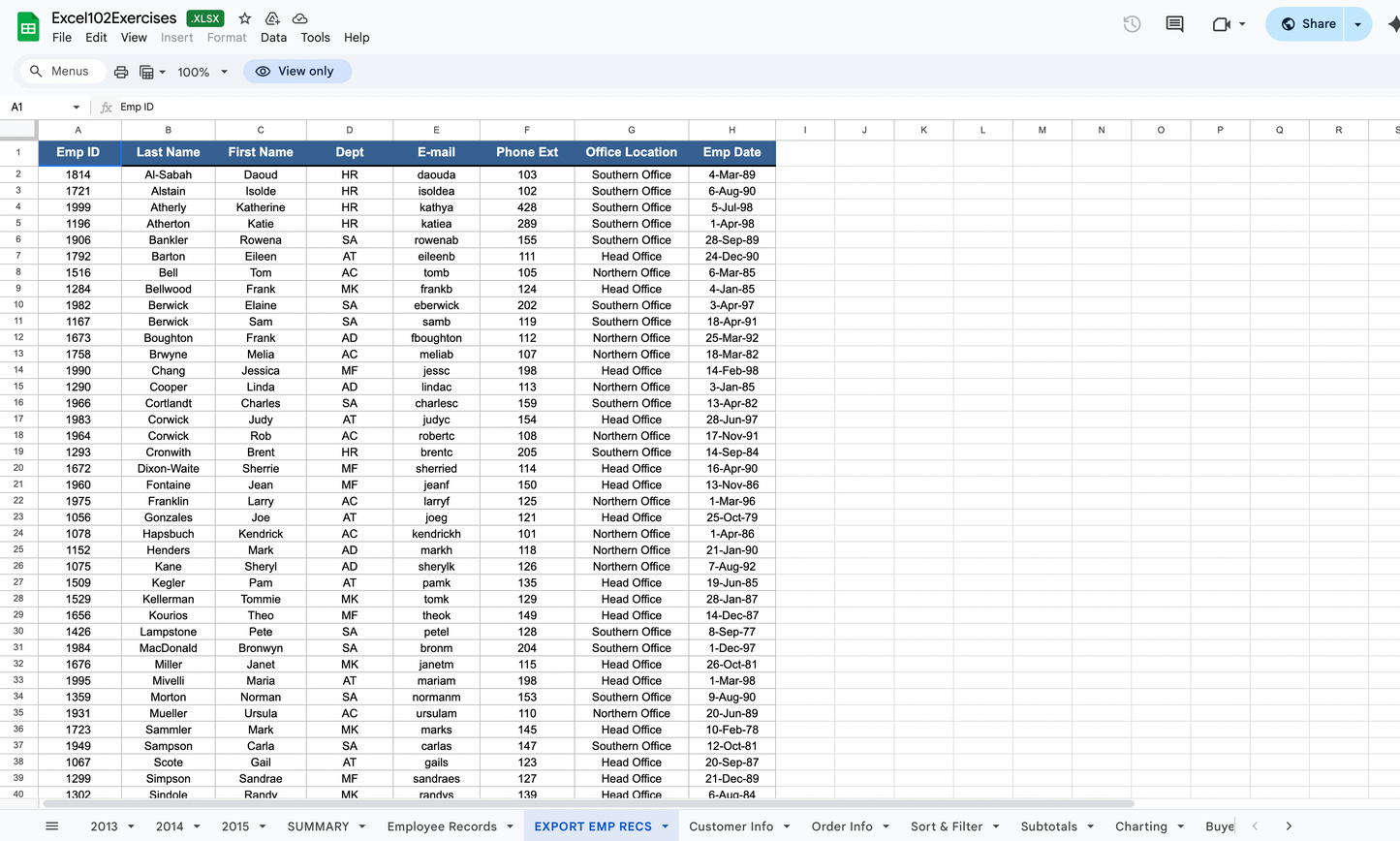Check the document cloud save status
Image resolution: width=1400 pixels, height=841 pixels.
(299, 17)
